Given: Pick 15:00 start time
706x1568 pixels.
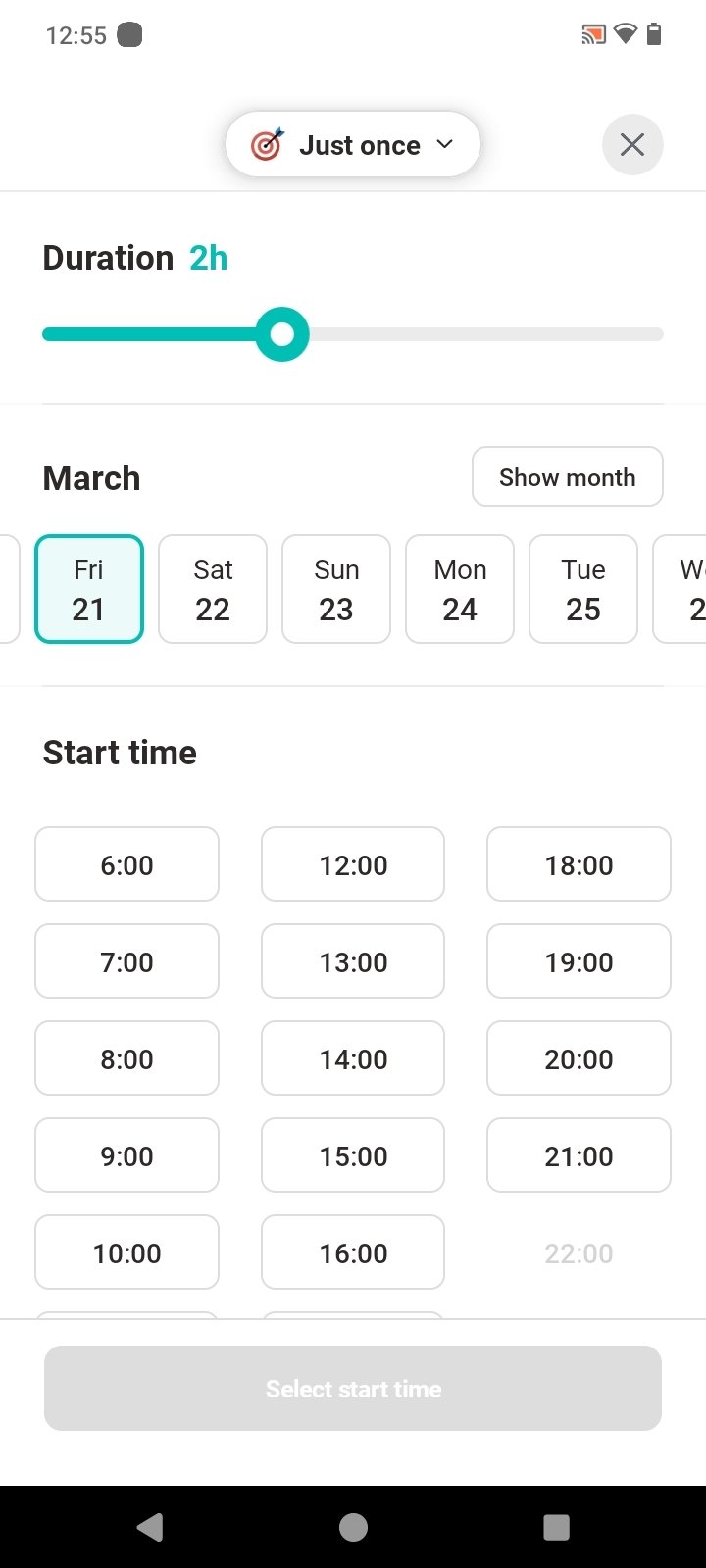Looking at the screenshot, I should (353, 1155).
